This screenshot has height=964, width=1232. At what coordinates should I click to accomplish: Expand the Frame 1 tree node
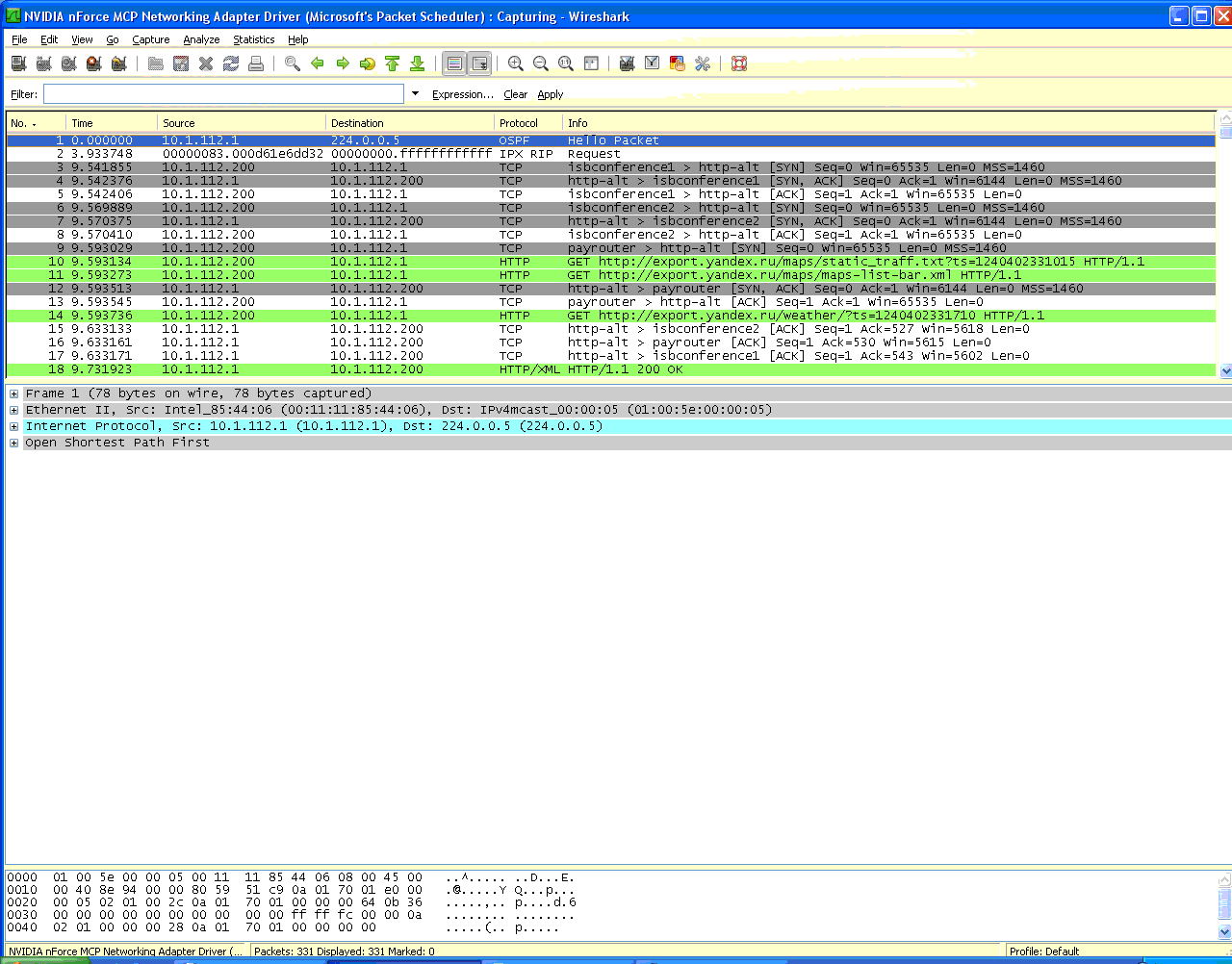tap(13, 393)
